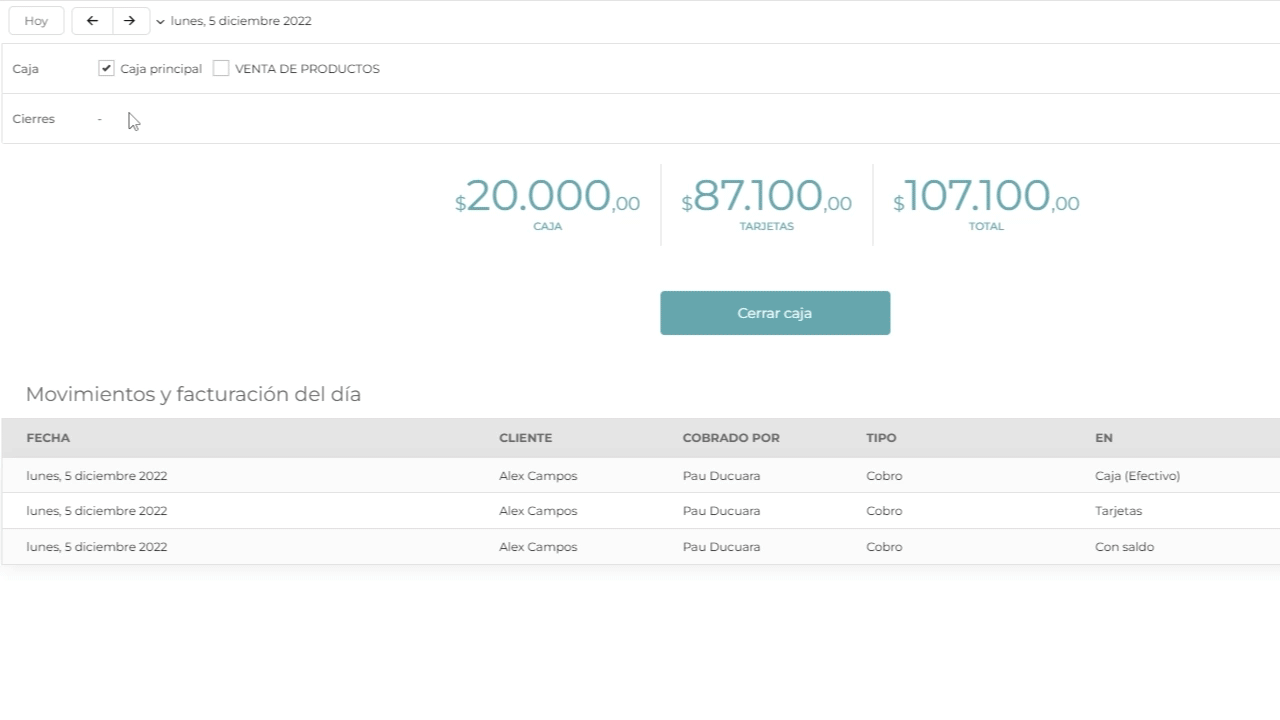
Task: Go to next day with right arrow
Action: pyautogui.click(x=130, y=21)
